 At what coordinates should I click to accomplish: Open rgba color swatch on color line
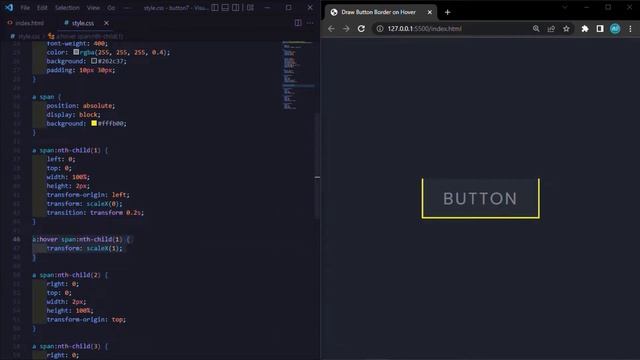pyautogui.click(x=76, y=52)
